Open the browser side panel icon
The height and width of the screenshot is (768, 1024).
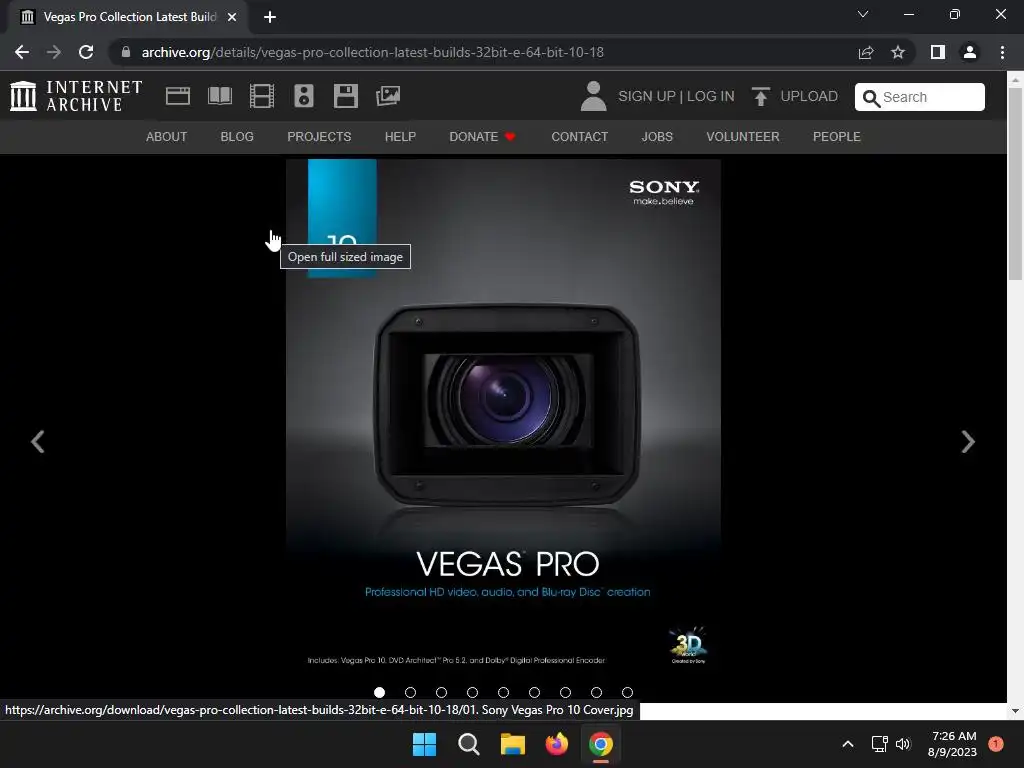coord(938,52)
